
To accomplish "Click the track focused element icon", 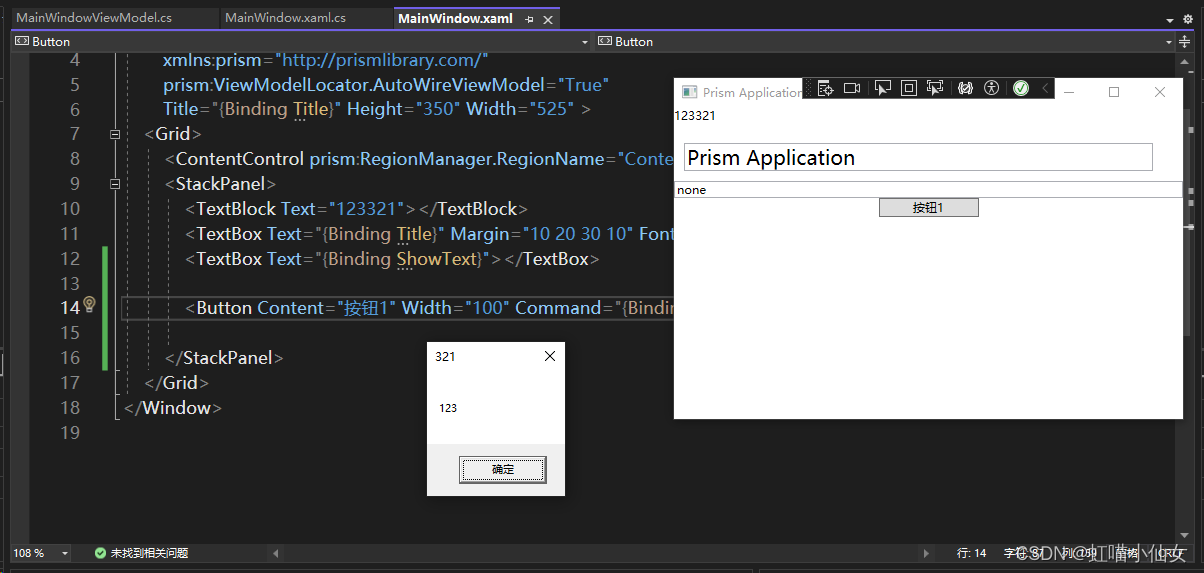I will coord(935,89).
